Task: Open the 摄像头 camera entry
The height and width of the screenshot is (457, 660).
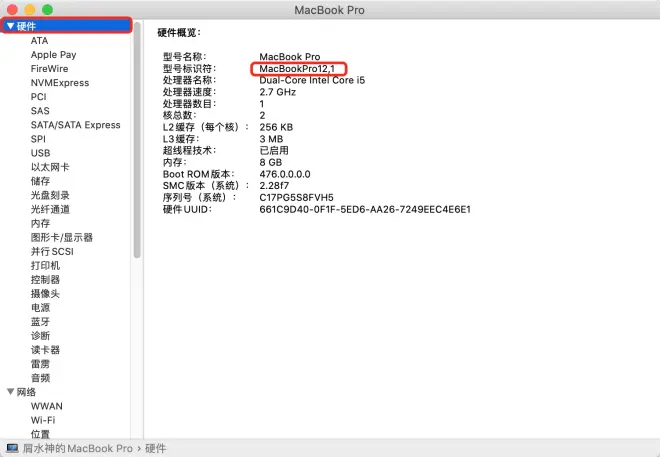Action: [x=45, y=293]
